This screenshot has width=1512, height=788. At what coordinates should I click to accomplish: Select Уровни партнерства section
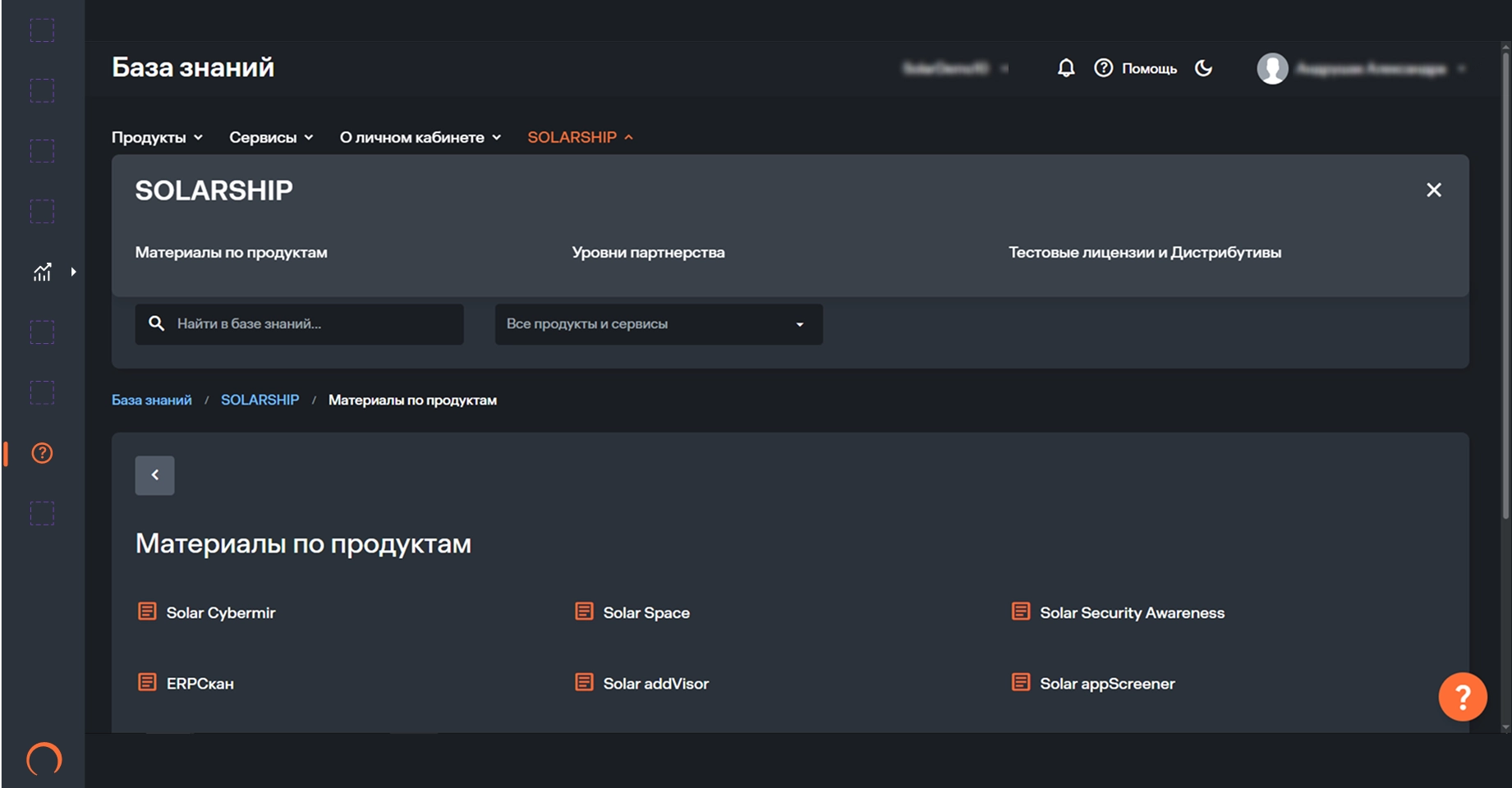tap(648, 252)
